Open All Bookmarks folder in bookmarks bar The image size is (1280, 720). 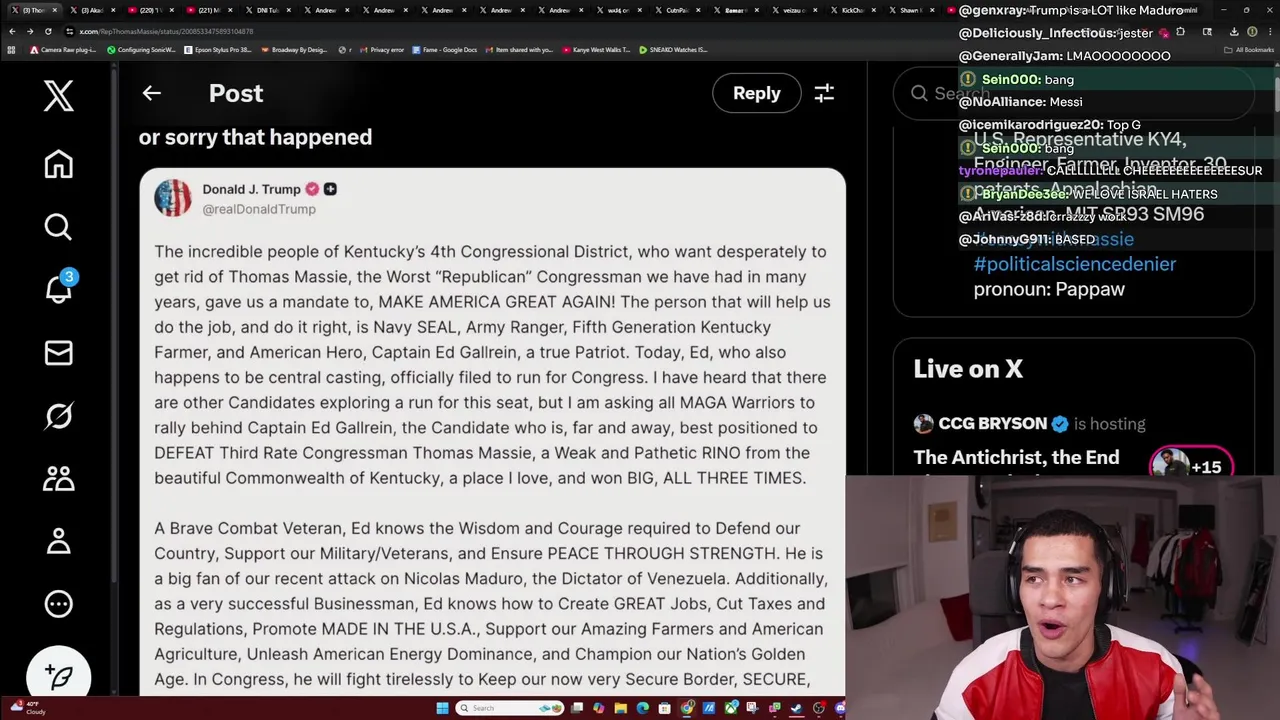point(1249,49)
